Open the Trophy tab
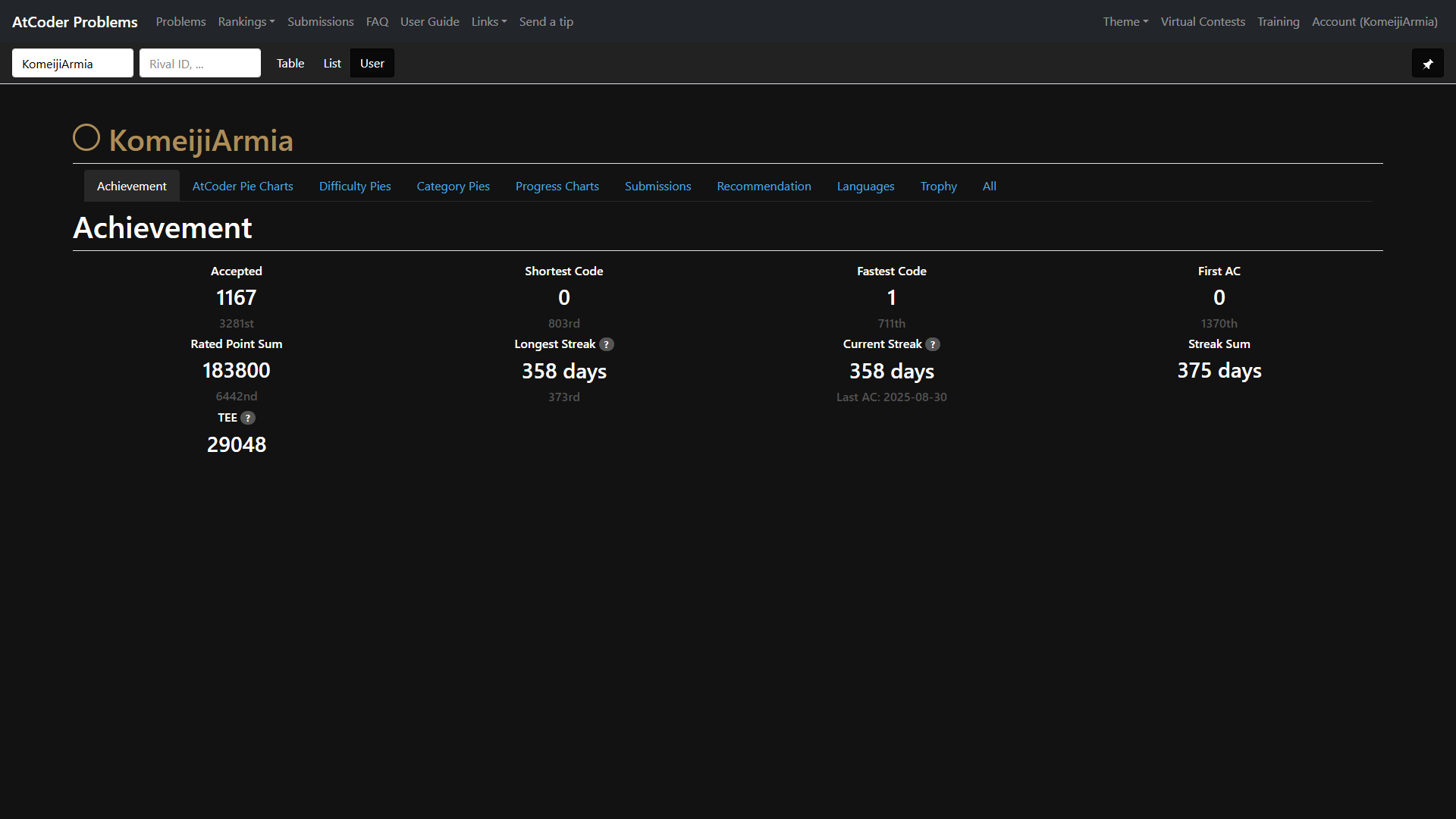This screenshot has width=1456, height=819. click(x=938, y=187)
